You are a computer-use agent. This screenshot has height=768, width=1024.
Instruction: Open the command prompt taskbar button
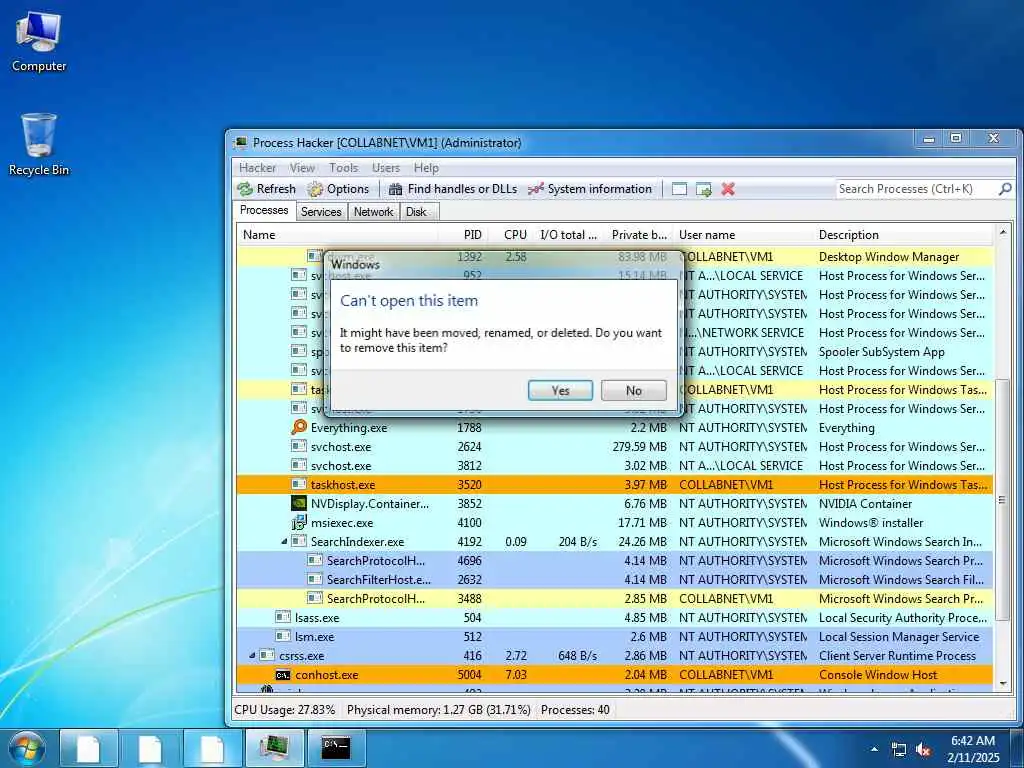click(x=336, y=748)
